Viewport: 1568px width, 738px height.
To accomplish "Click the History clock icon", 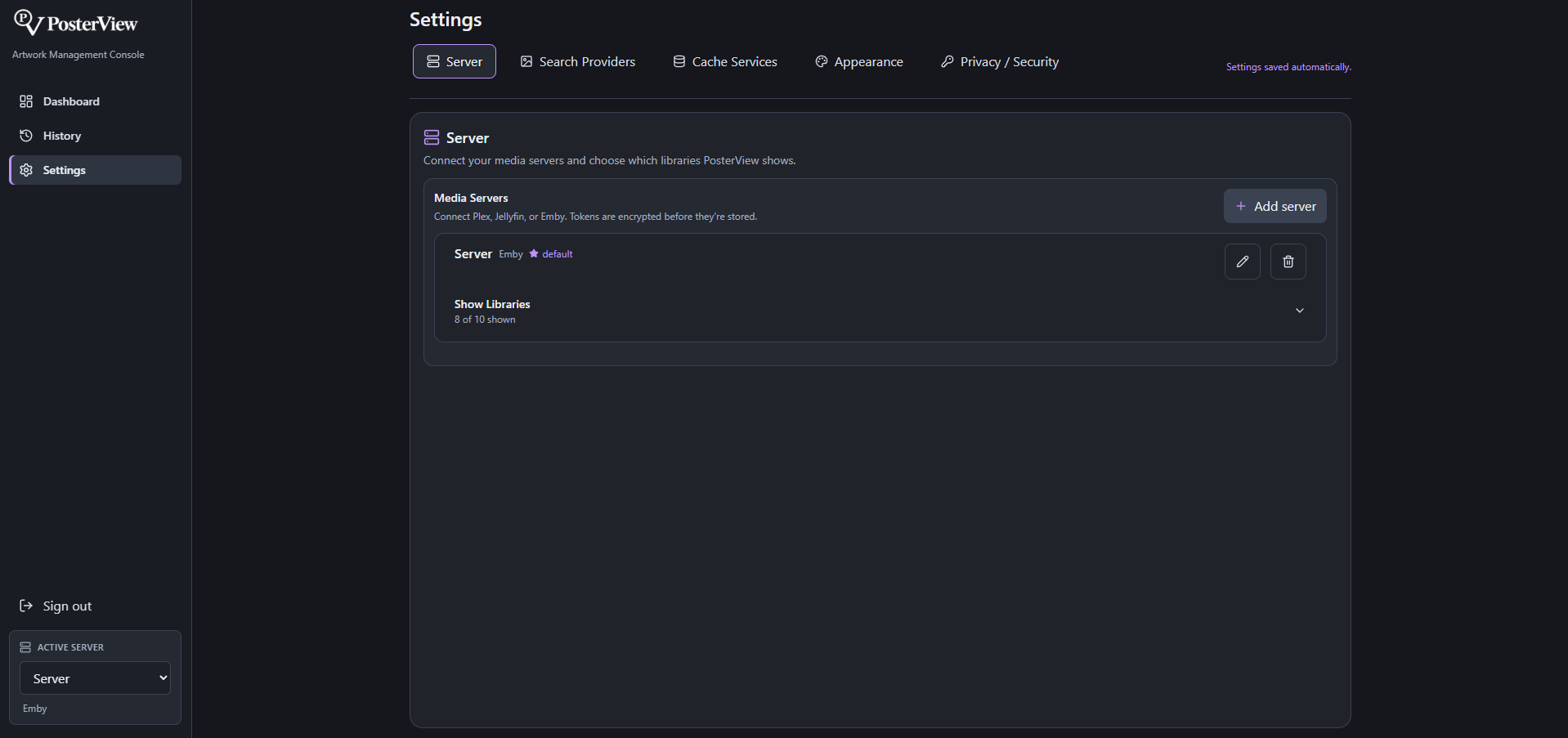I will point(26,136).
